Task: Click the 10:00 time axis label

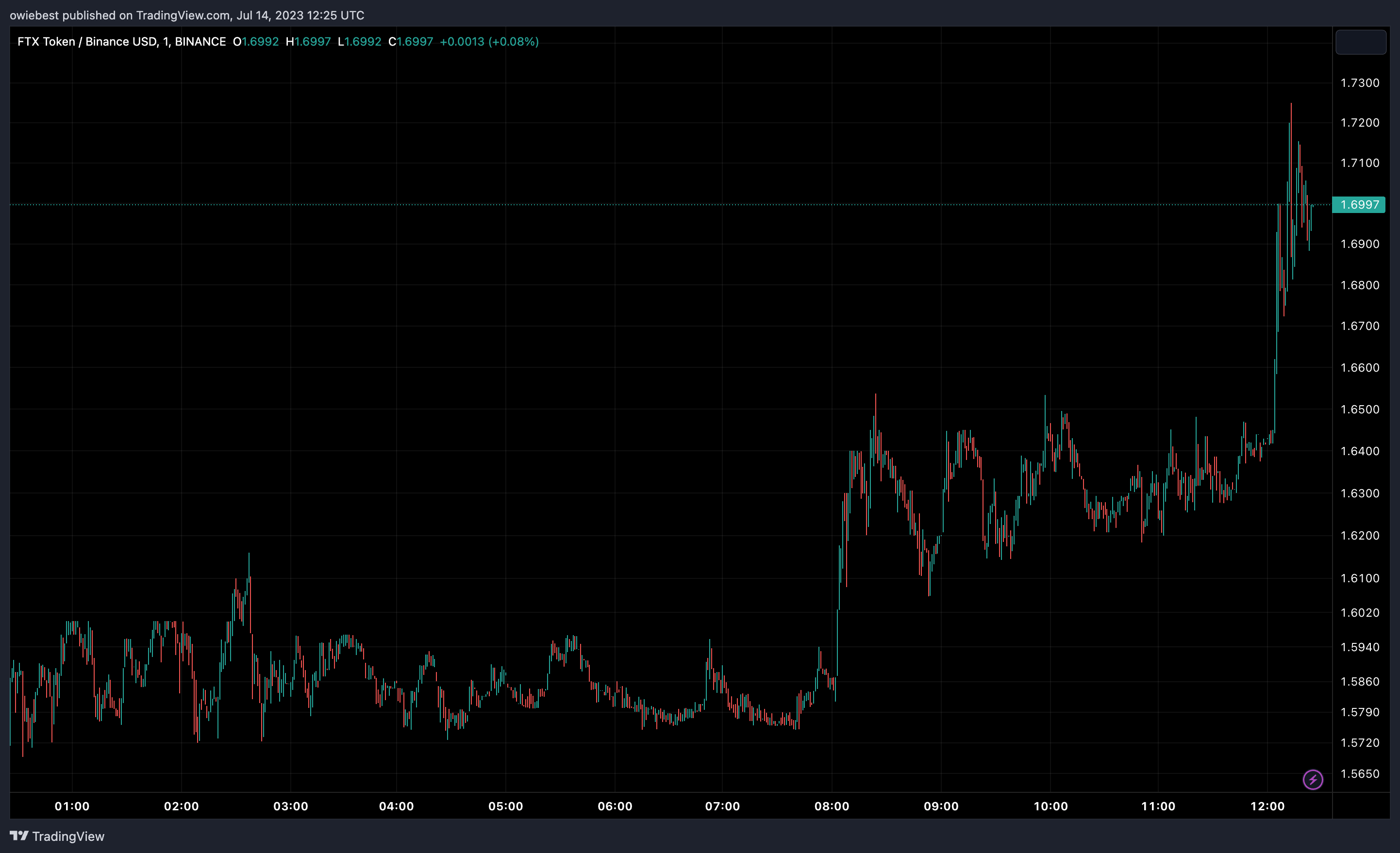Action: point(1050,806)
